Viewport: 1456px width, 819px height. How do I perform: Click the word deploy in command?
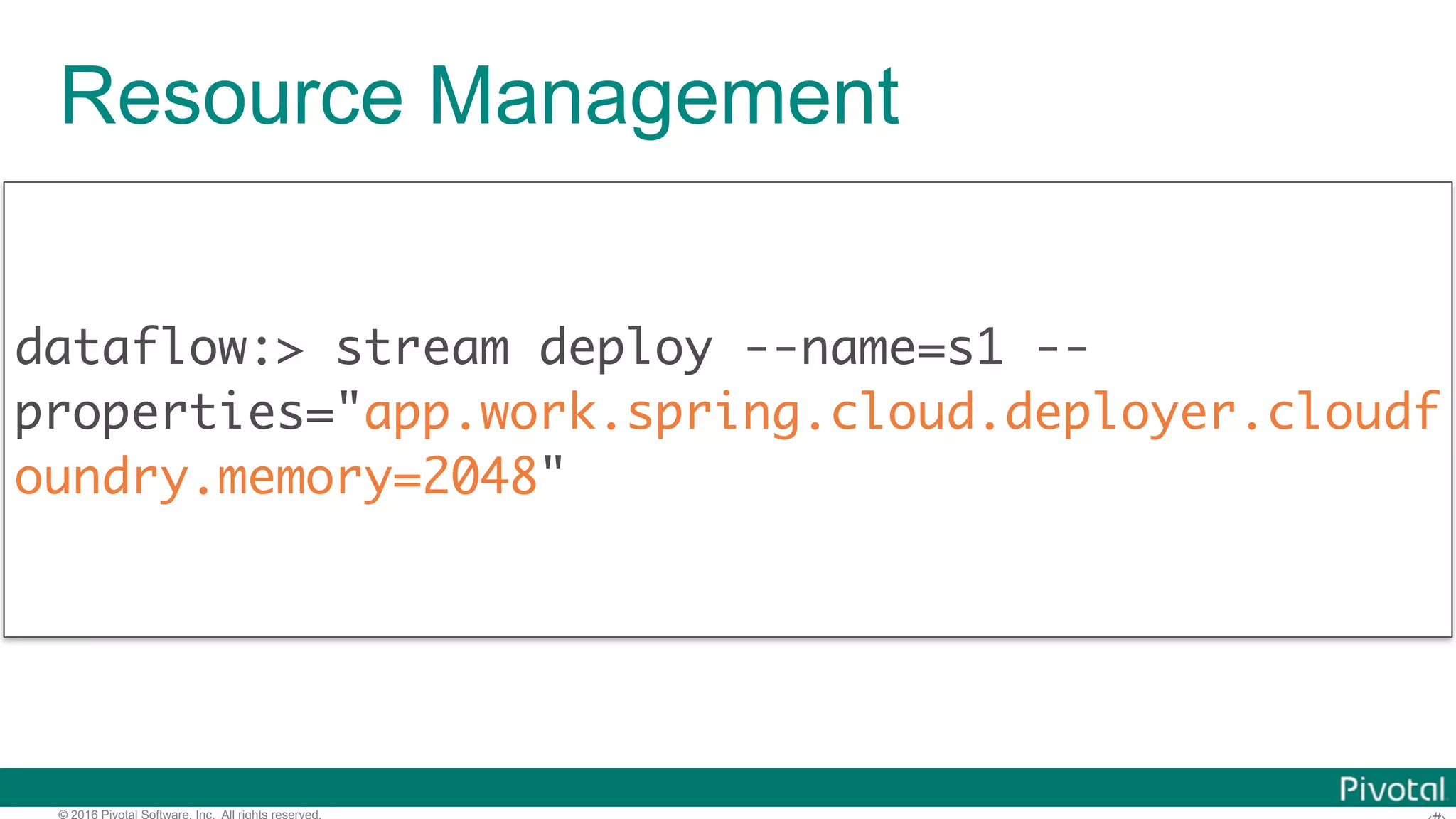tap(626, 348)
